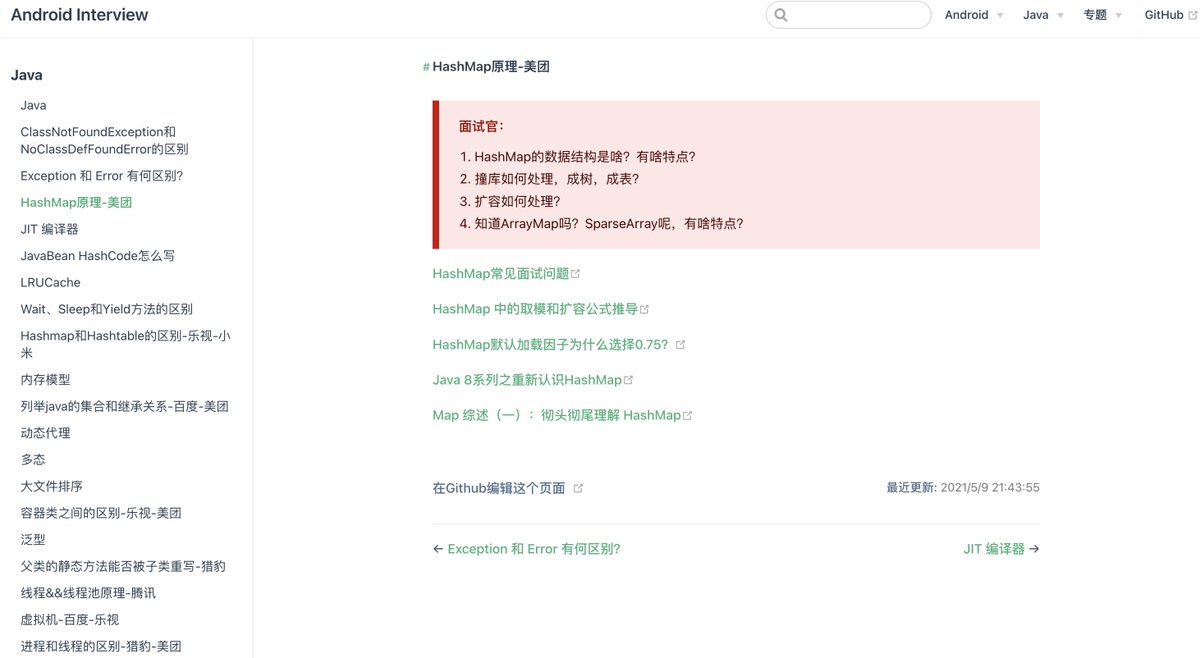1200x658 pixels.
Task: Open sidebar item Wait、Sleep和Yield方法的区别
Action: (x=107, y=309)
